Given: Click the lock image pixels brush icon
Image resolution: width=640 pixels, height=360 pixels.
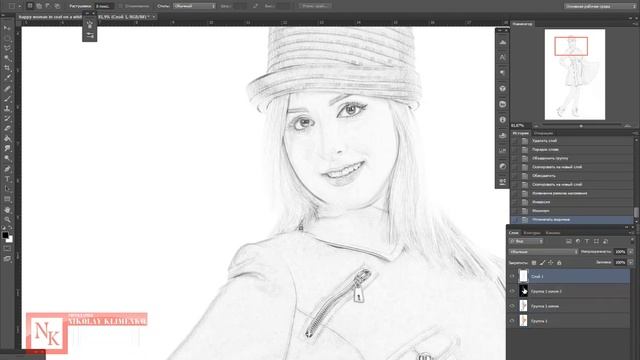Looking at the screenshot, I should pyautogui.click(x=542, y=262).
